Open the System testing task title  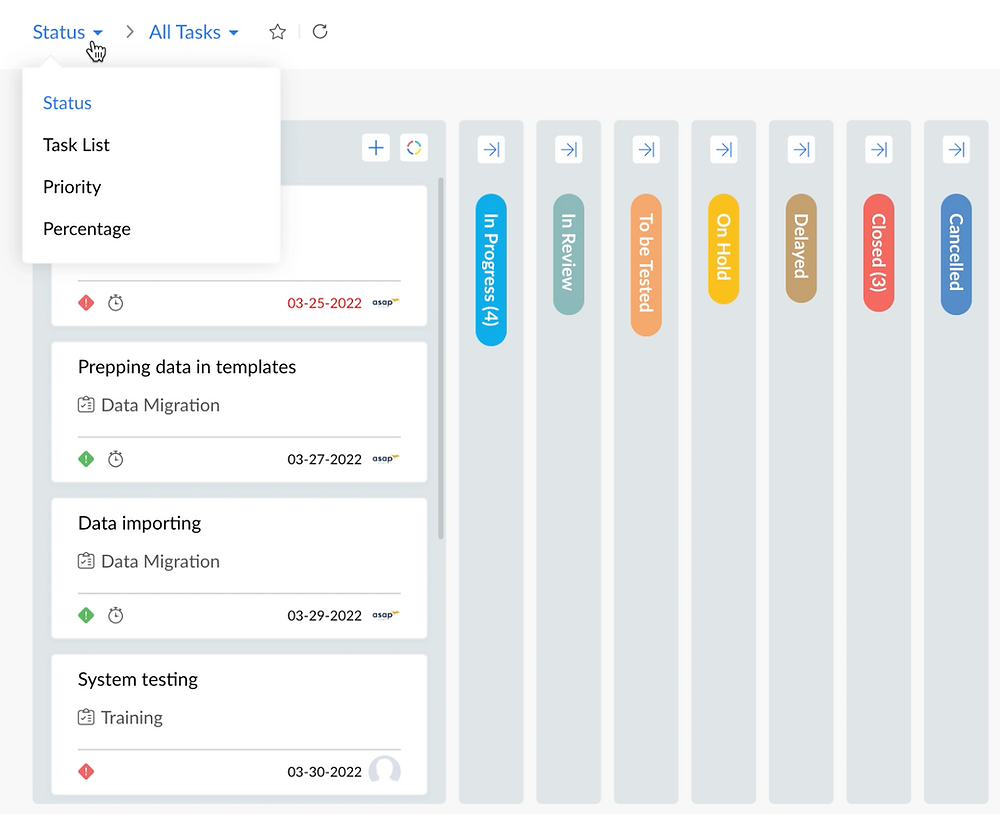click(138, 679)
